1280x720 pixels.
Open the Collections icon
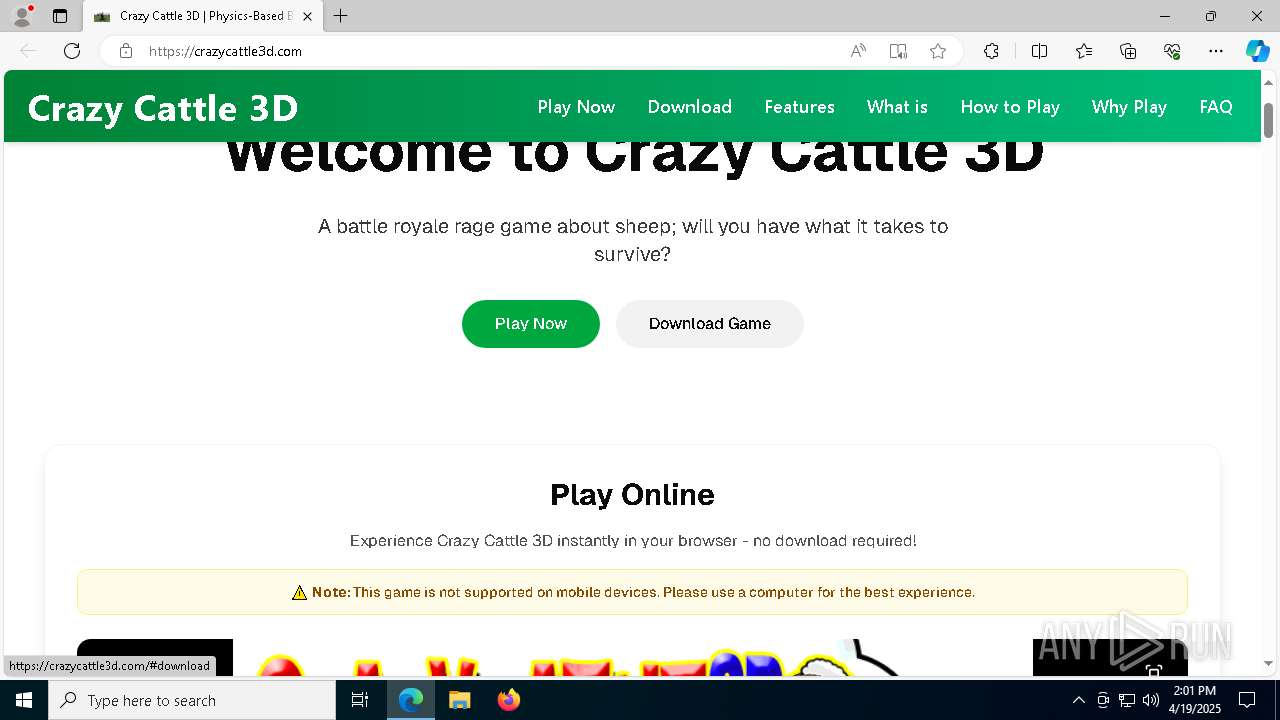pyautogui.click(x=1128, y=51)
